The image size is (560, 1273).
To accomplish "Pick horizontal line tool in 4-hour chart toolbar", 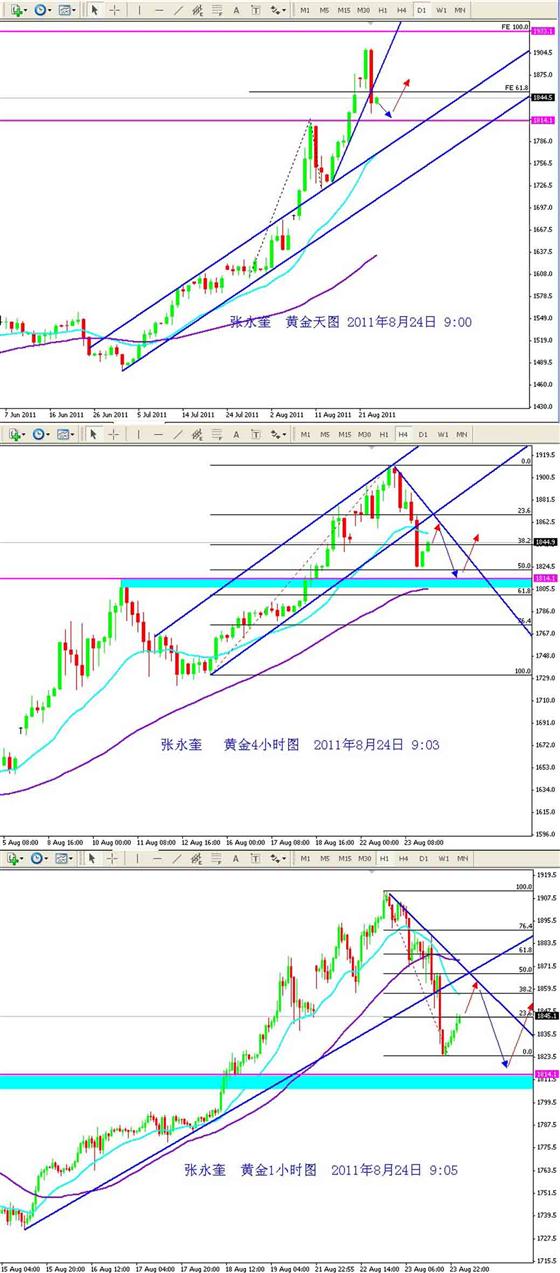I will click(158, 434).
